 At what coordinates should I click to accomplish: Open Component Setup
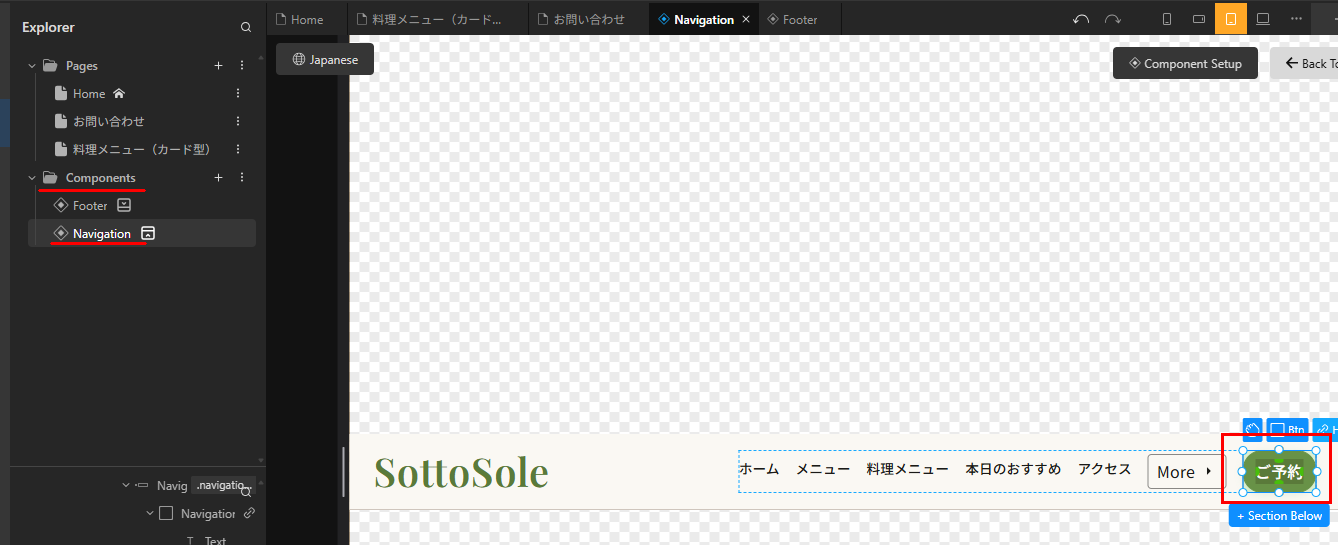[x=1185, y=63]
